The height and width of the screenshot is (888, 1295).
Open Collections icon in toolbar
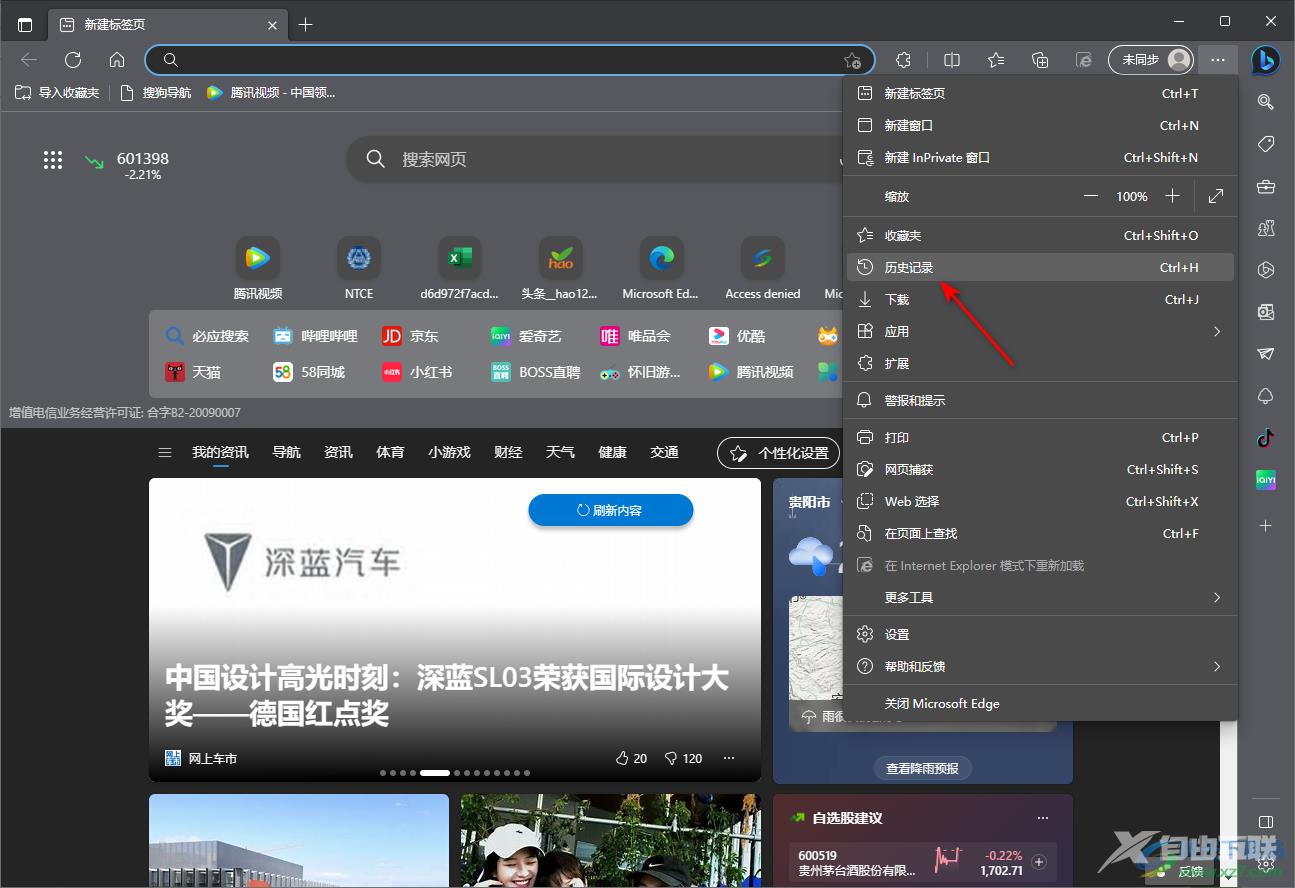tap(1040, 60)
